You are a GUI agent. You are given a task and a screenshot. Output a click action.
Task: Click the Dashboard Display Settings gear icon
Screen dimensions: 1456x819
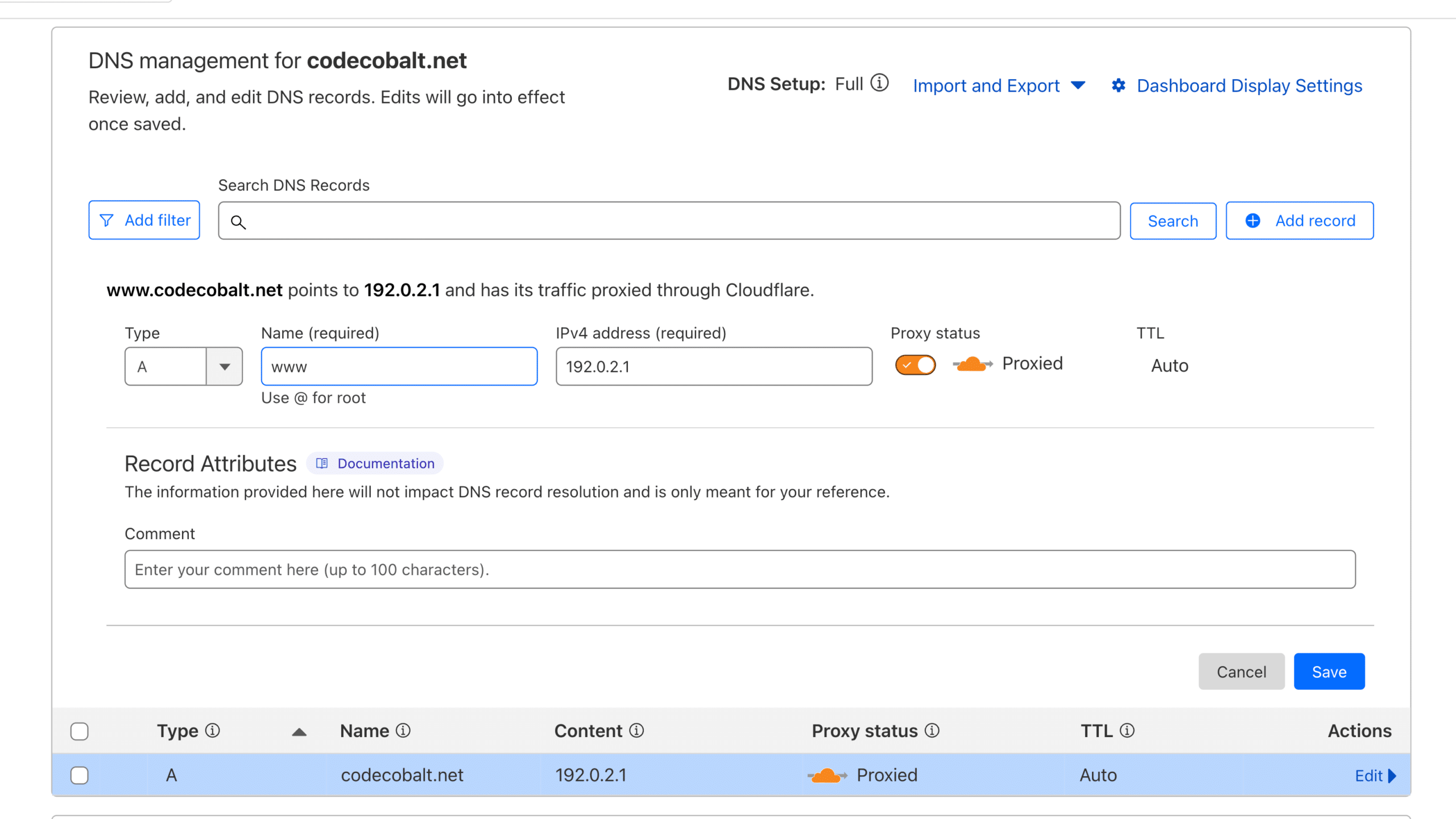tap(1119, 85)
